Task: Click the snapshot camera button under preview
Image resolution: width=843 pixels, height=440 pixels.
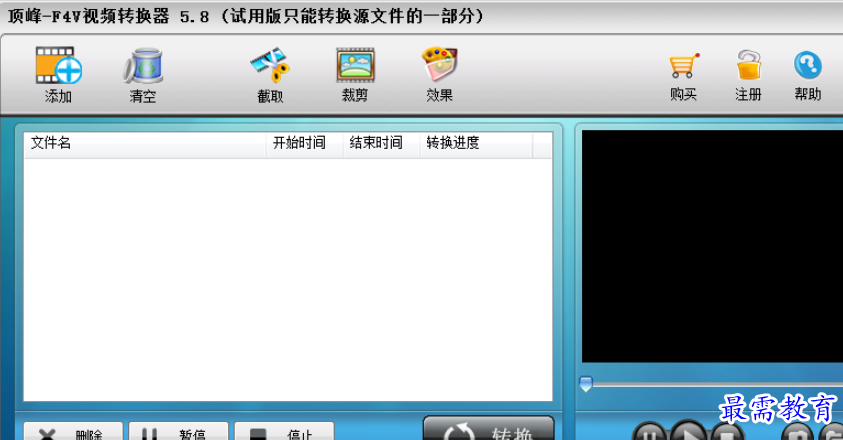Action: pos(798,433)
